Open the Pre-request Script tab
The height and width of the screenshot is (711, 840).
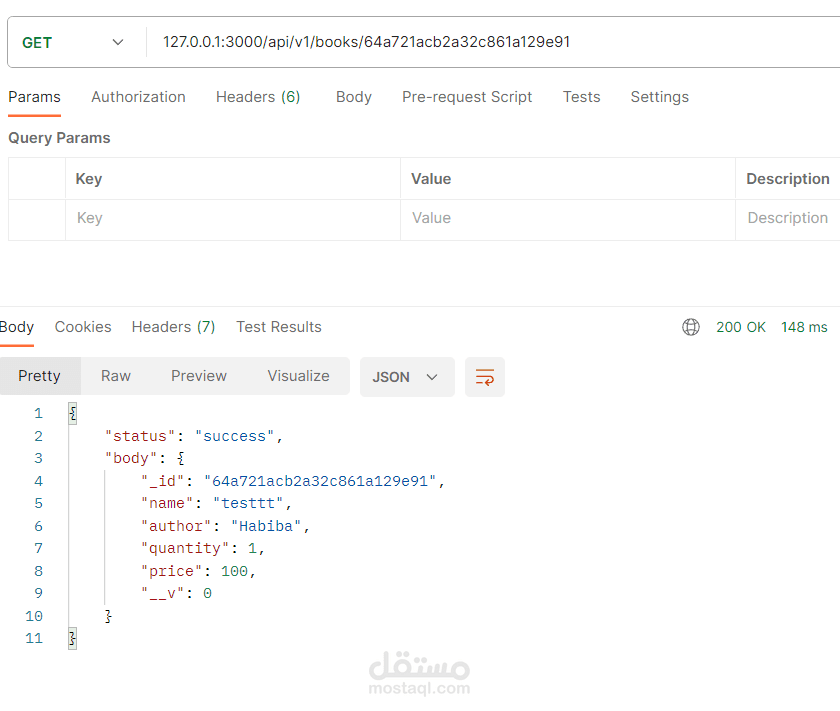pyautogui.click(x=467, y=97)
